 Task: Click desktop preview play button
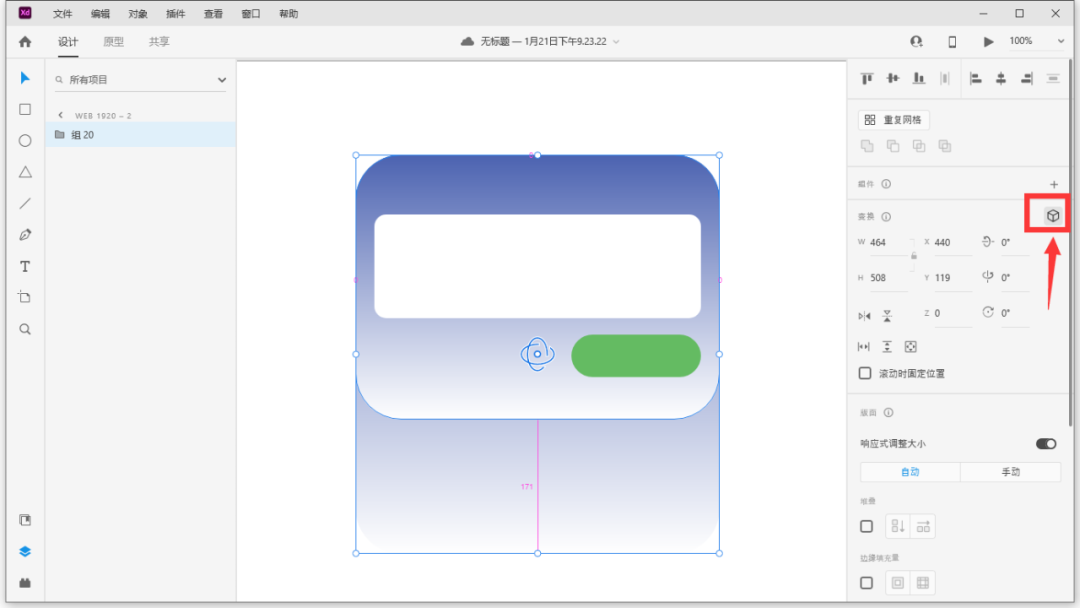pyautogui.click(x=989, y=42)
